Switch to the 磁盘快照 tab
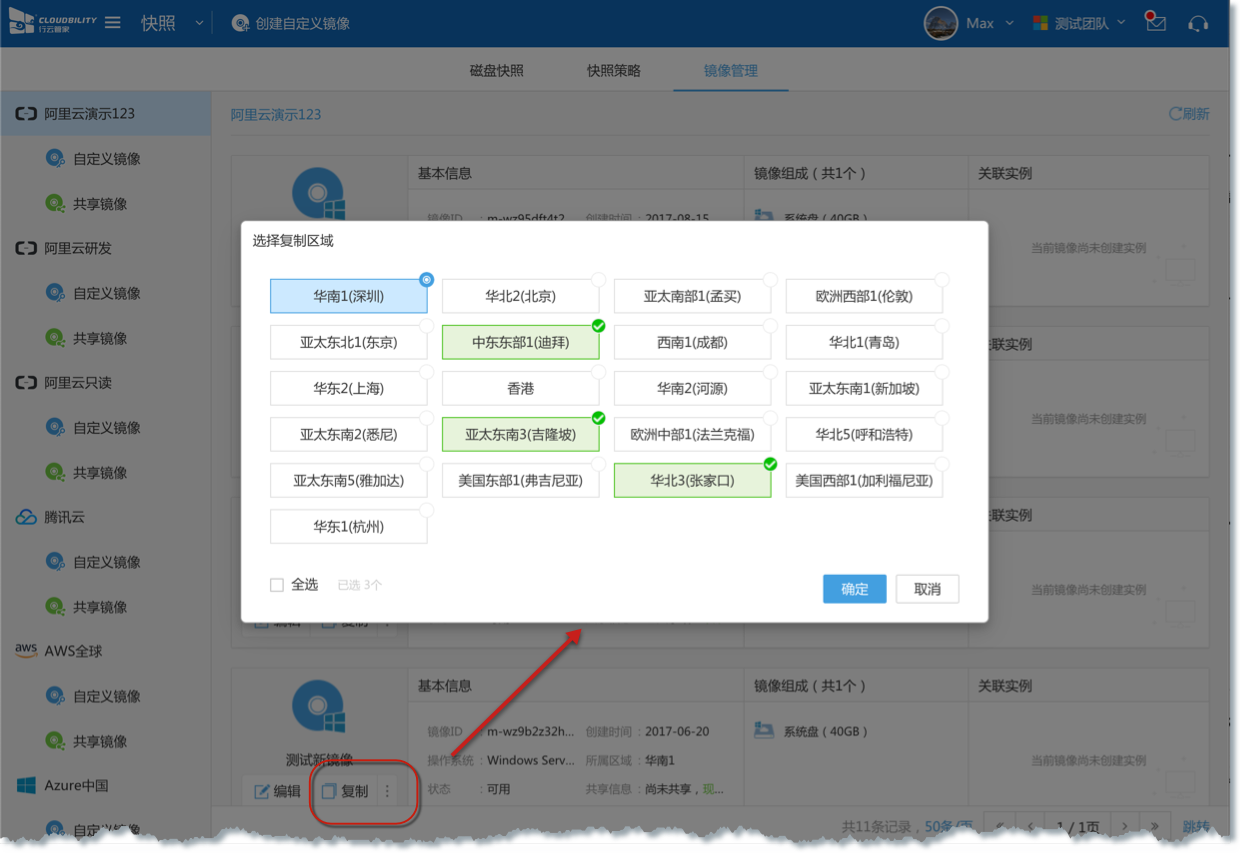This screenshot has width=1240, height=853. (x=496, y=71)
